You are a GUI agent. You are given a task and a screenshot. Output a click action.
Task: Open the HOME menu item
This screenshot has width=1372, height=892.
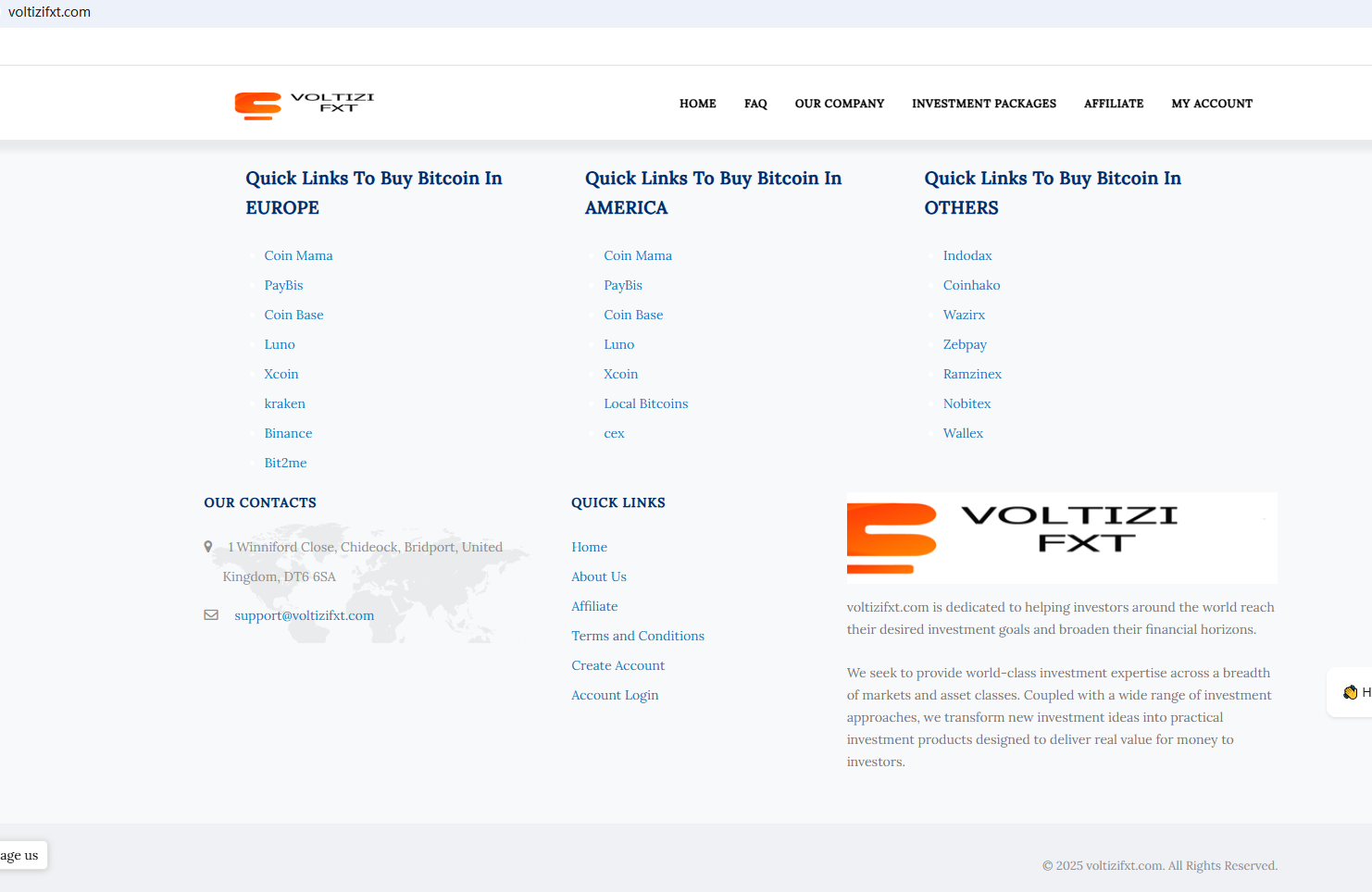tap(698, 104)
